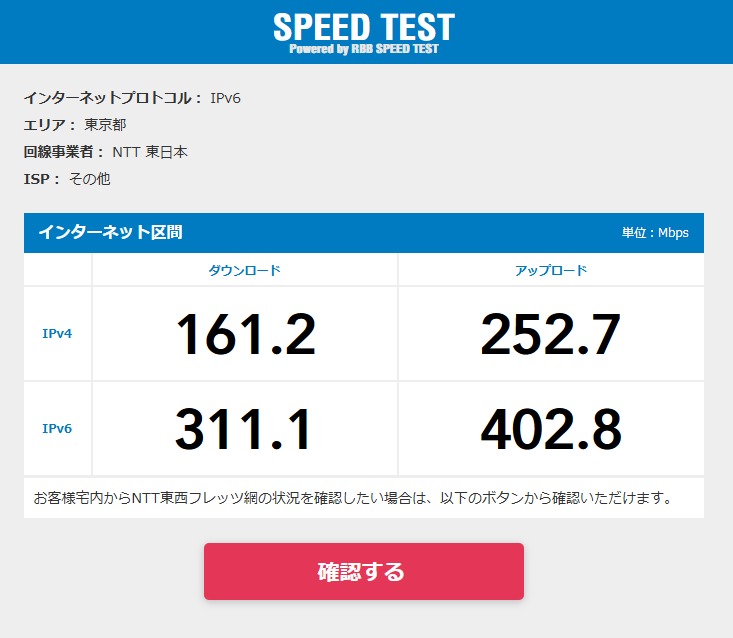Click the IPv4 row label

click(x=57, y=333)
